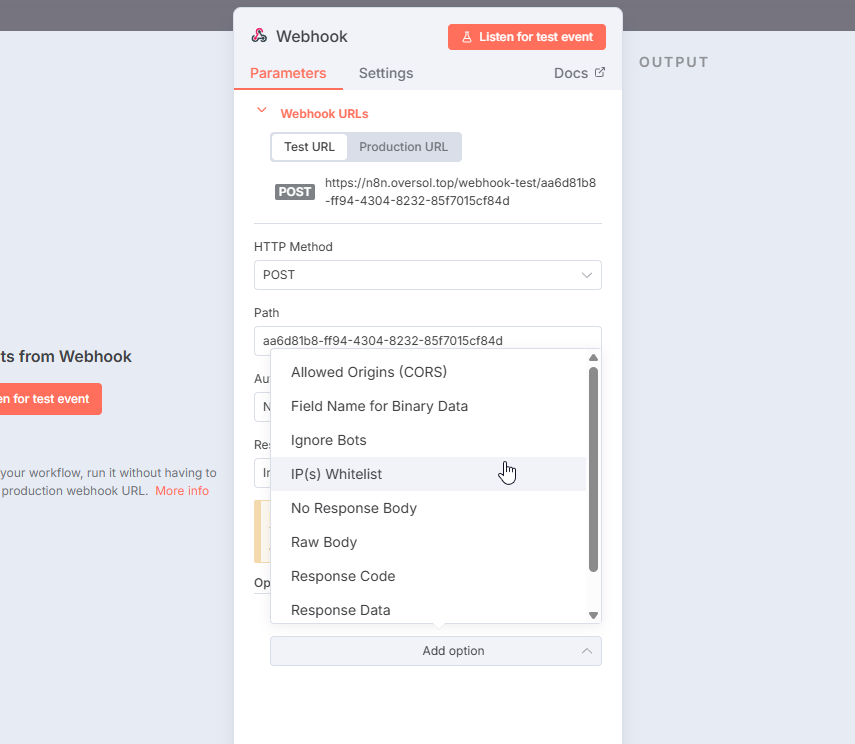Viewport: 855px width, 744px height.
Task: Open the Settings tab
Action: tap(385, 73)
